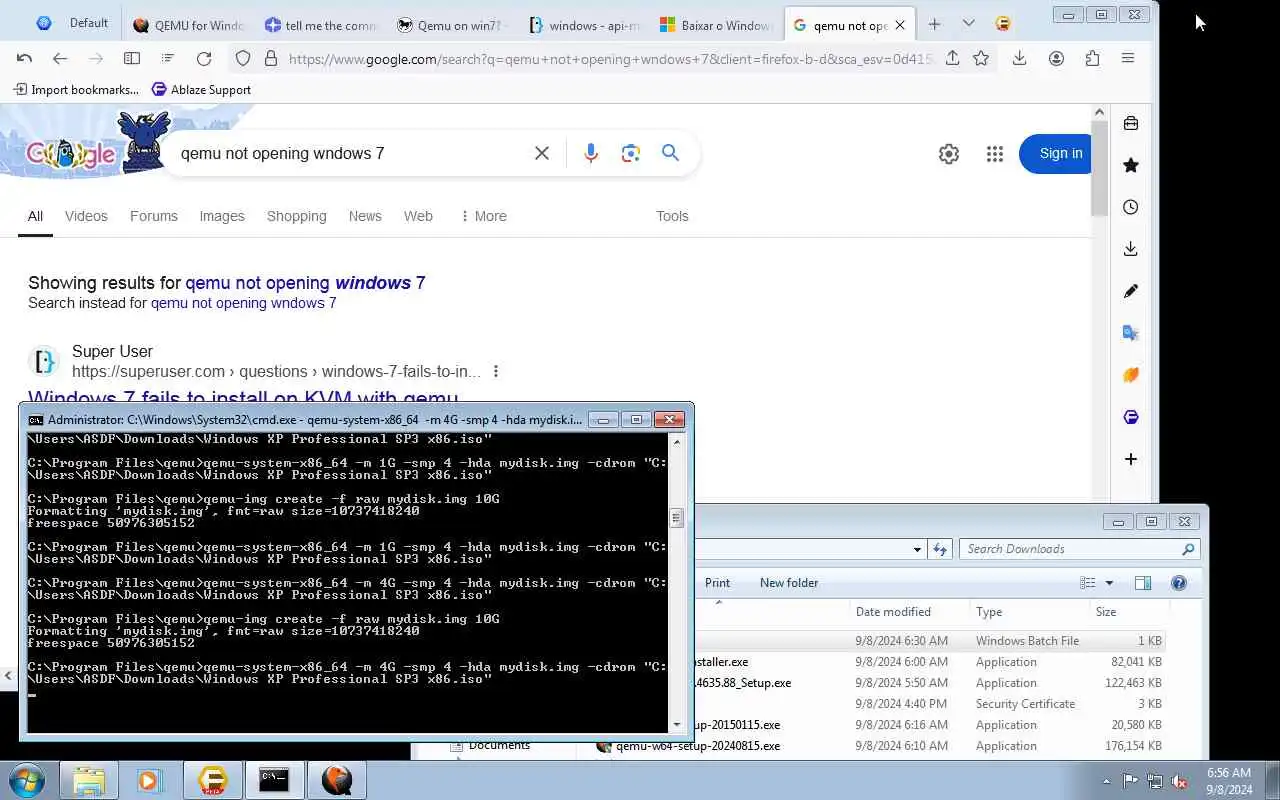
Task: Click Print in Explorer toolbar
Action: click(717, 583)
